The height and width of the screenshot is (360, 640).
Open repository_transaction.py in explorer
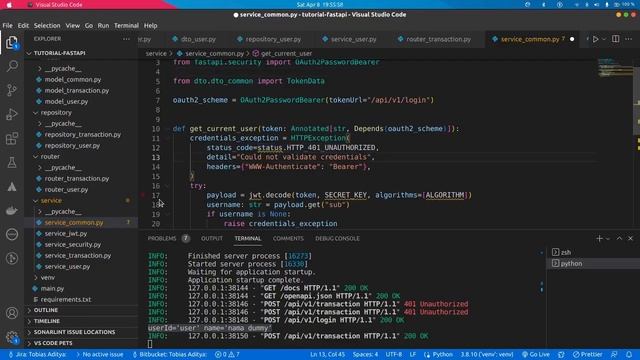(82, 134)
